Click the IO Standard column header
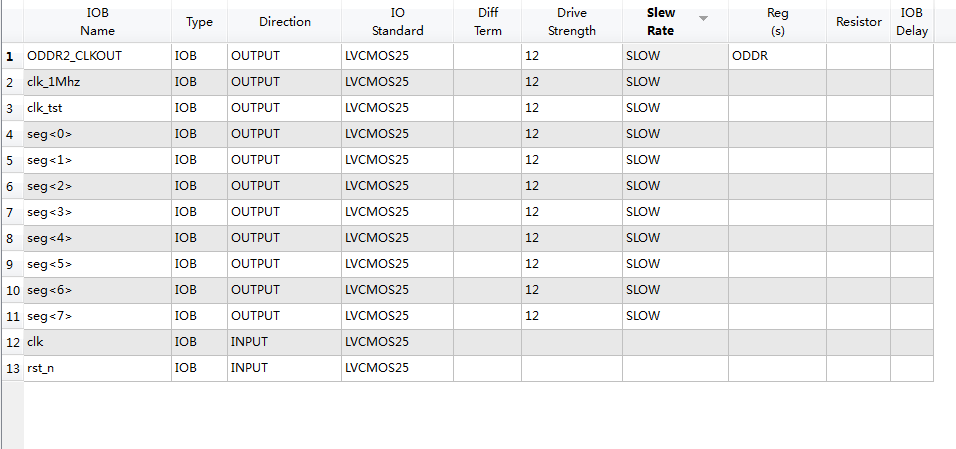Image resolution: width=956 pixels, height=449 pixels. (x=397, y=22)
